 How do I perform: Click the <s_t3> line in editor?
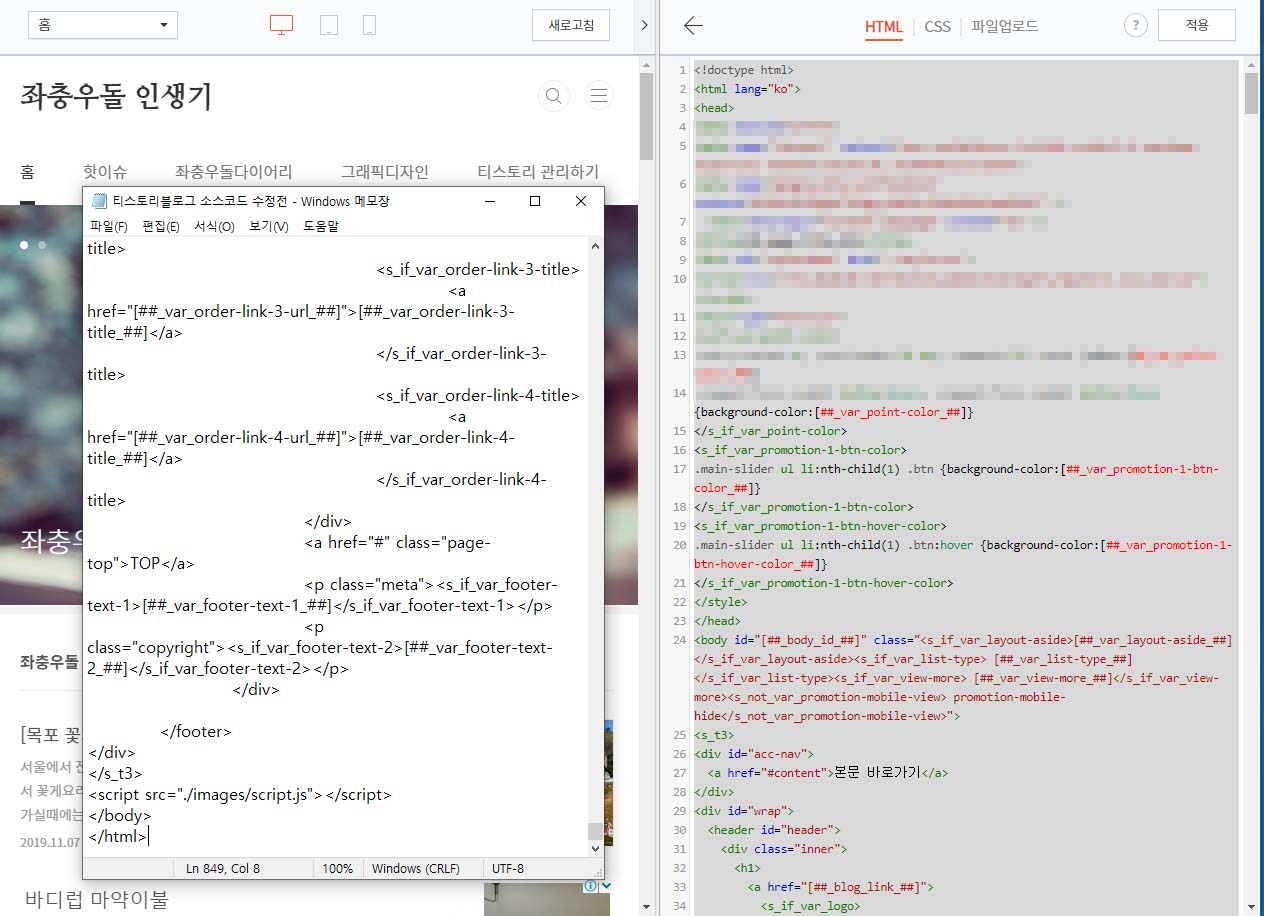714,735
